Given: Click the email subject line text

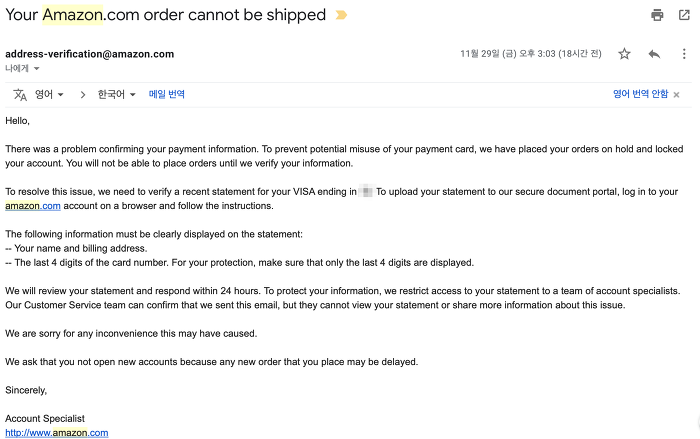Looking at the screenshot, I should (166, 15).
